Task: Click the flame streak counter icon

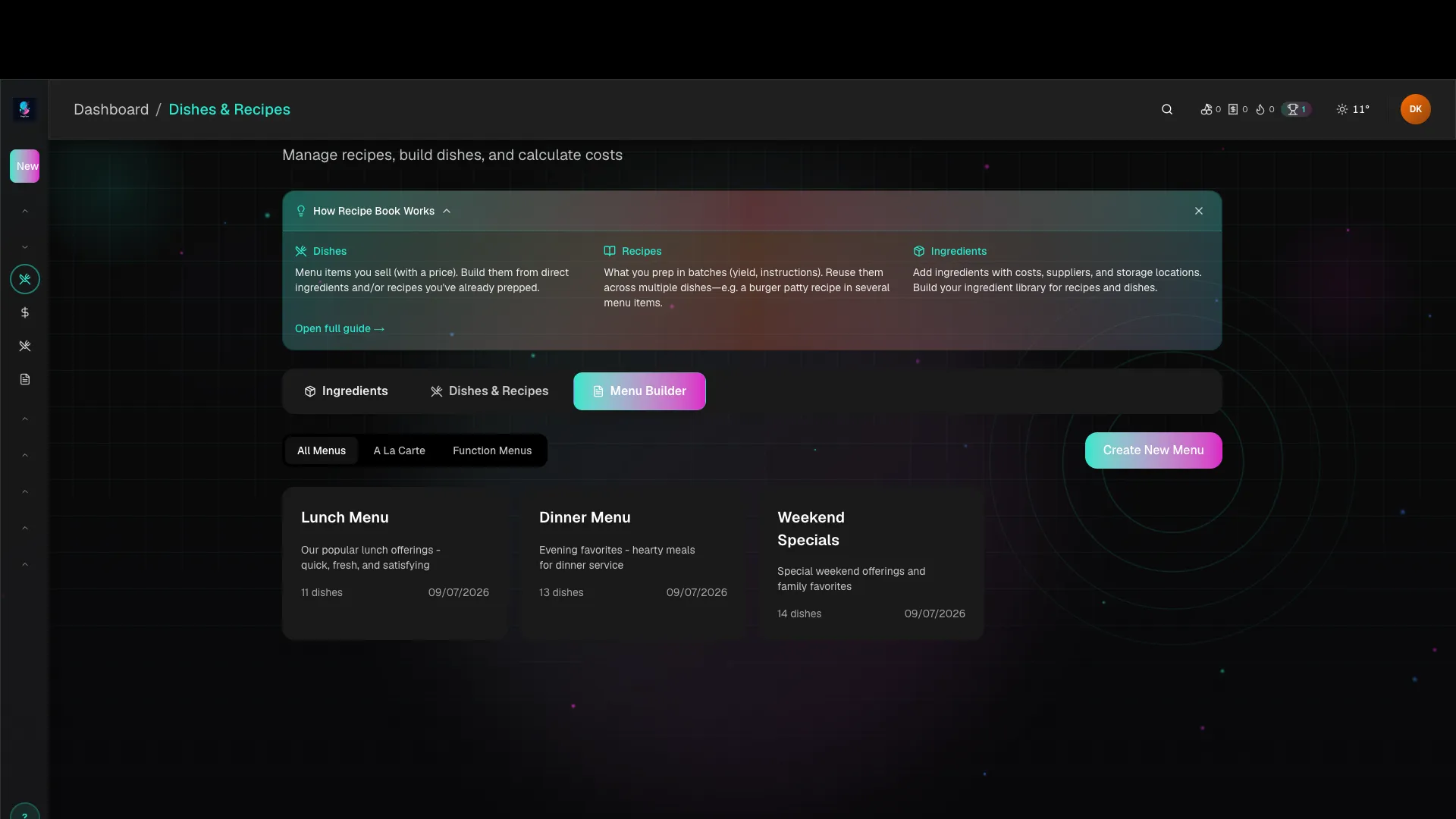Action: pos(1260,109)
